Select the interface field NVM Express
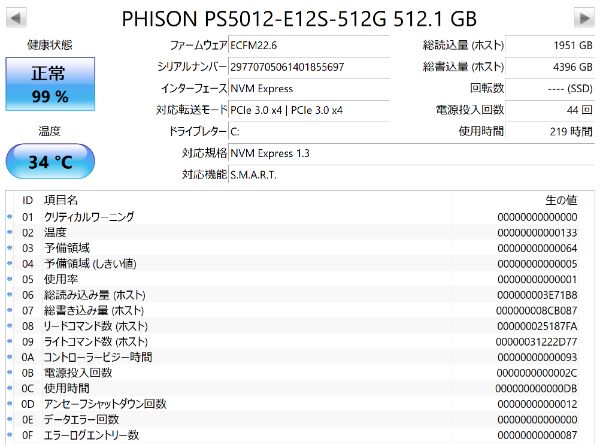The width and height of the screenshot is (600, 445). (309, 88)
